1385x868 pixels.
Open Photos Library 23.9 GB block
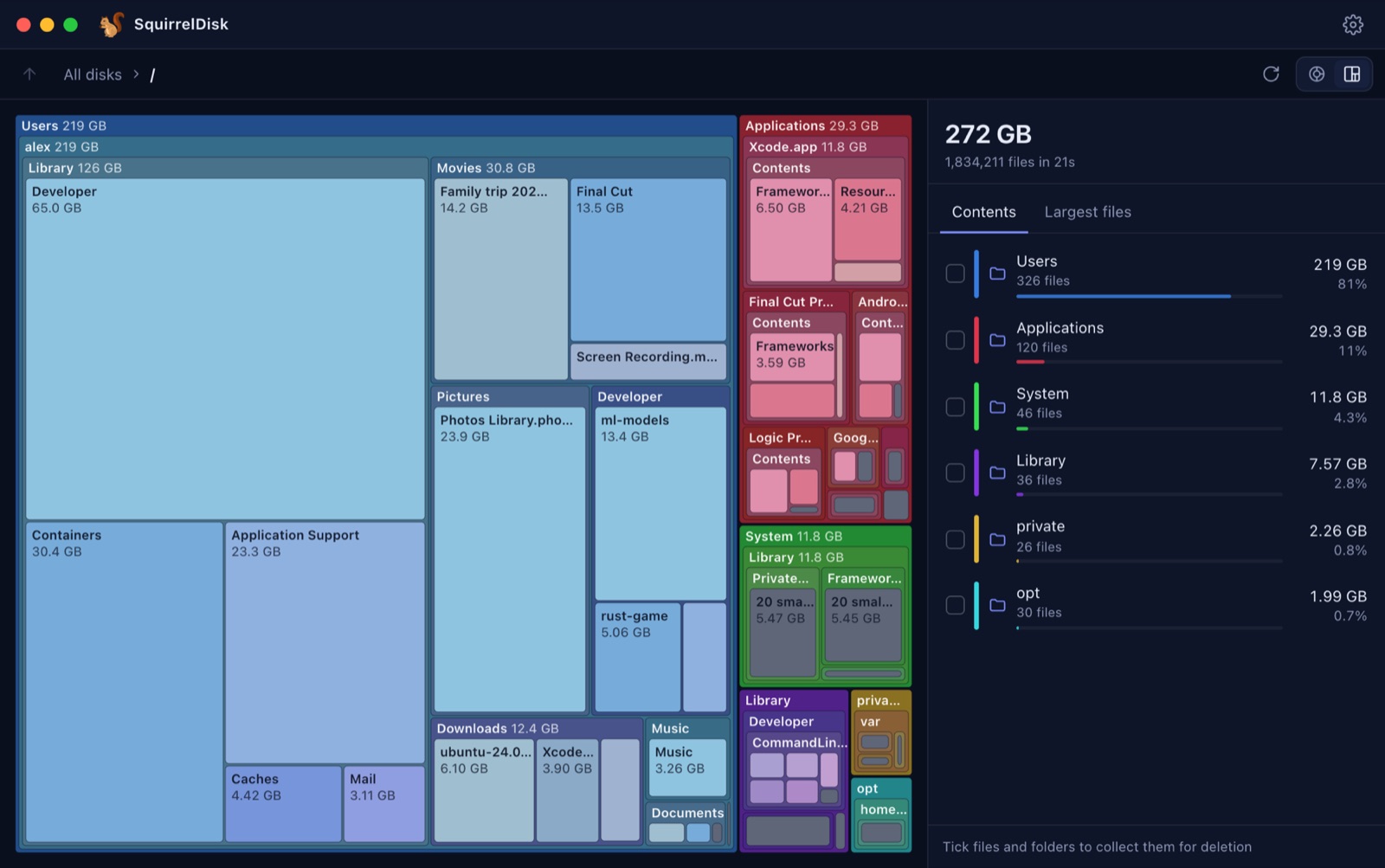tap(510, 559)
